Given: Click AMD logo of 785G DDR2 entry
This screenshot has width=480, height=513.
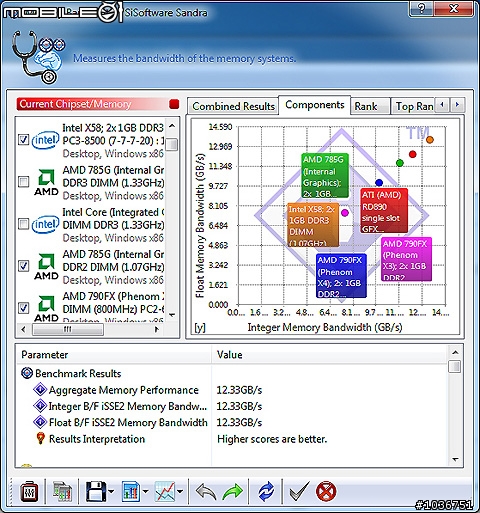Looking at the screenshot, I should click(46, 266).
